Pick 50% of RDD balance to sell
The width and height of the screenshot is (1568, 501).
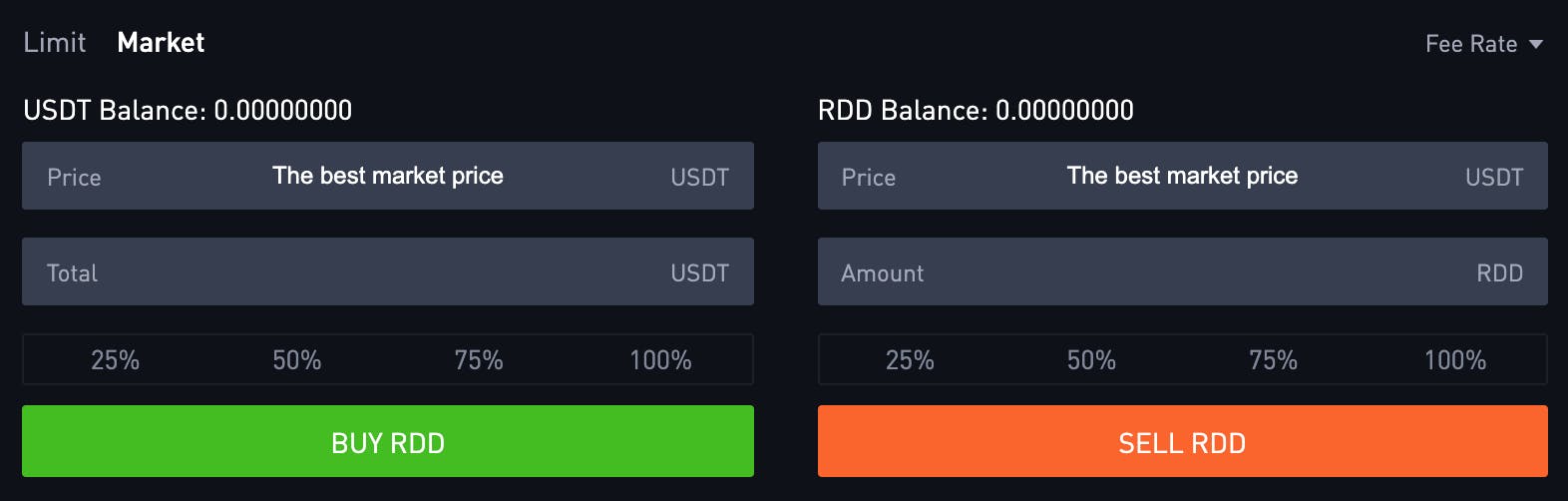[1091, 360]
